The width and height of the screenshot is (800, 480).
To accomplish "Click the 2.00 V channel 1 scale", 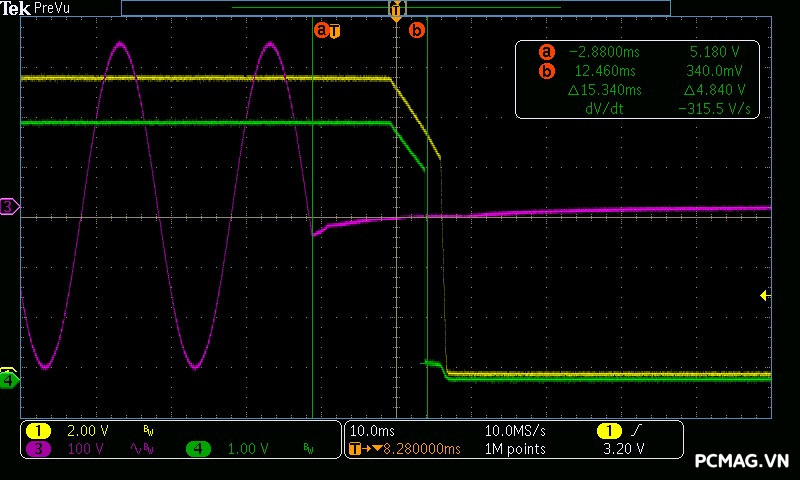I will [x=88, y=431].
